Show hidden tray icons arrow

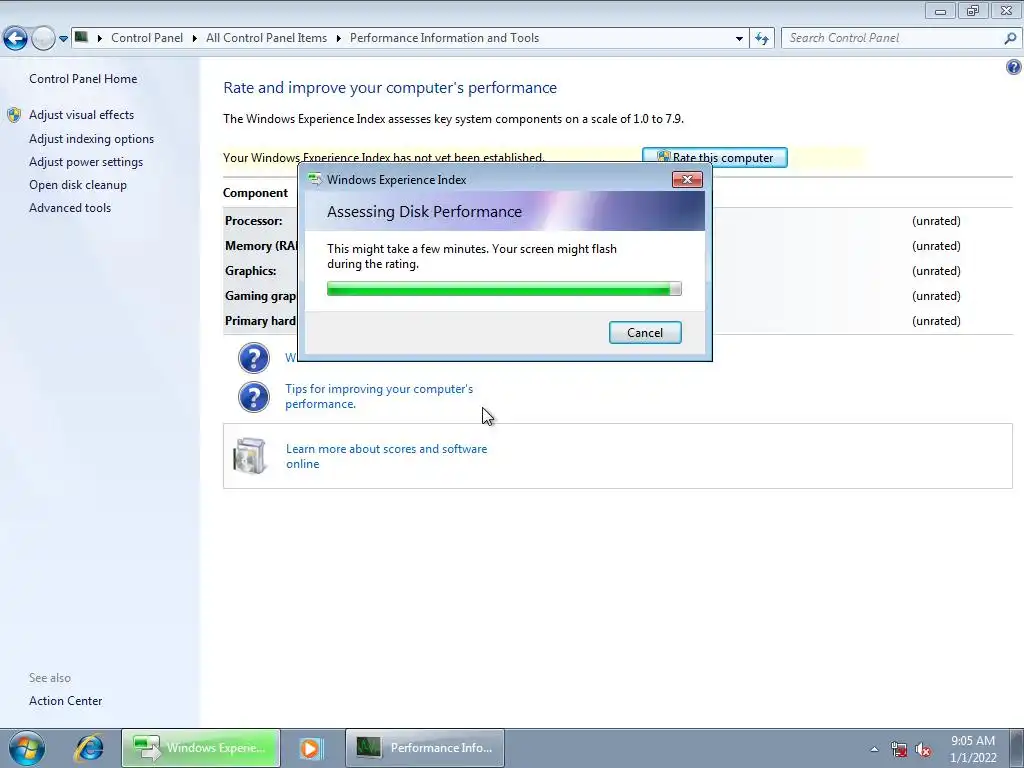point(874,749)
